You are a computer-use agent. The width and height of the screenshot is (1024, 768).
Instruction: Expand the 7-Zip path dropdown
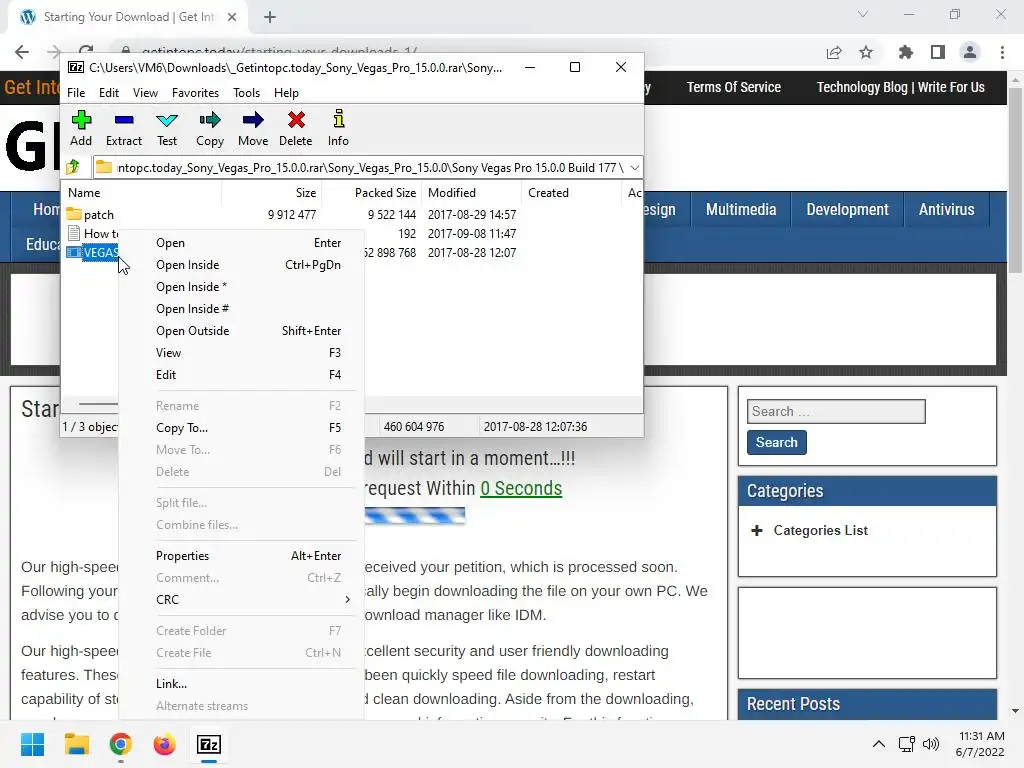[634, 167]
